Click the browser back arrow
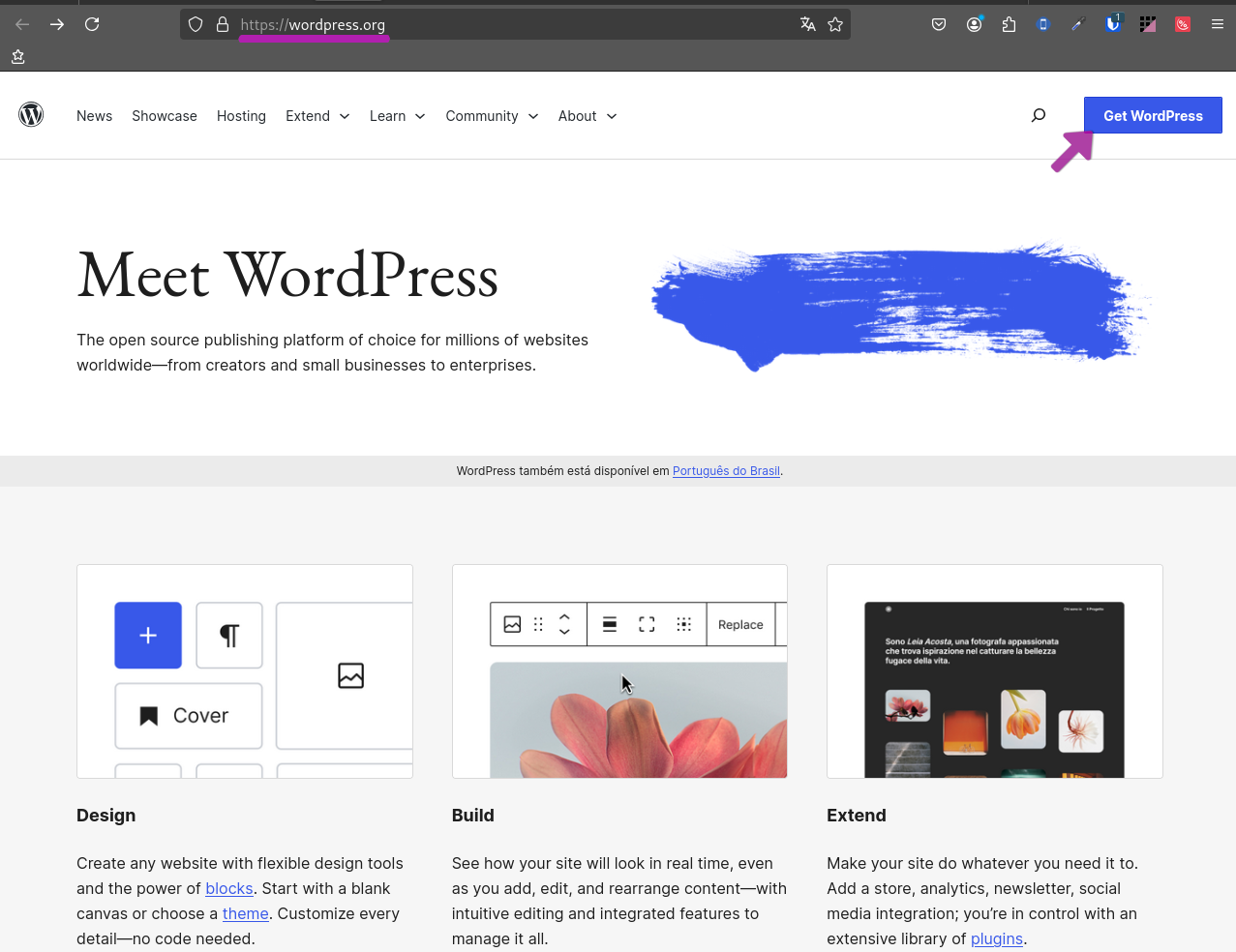This screenshot has height=952, width=1236. click(x=22, y=24)
